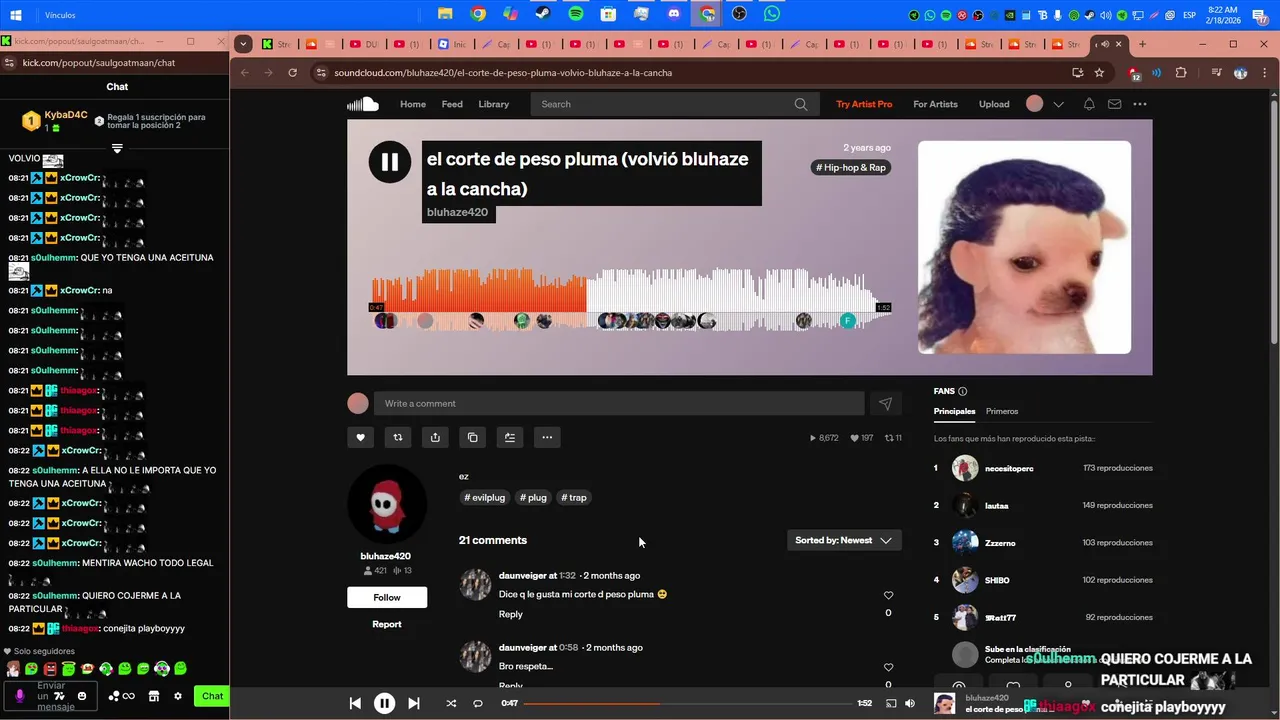Viewport: 1280px width, 720px height.
Task: Share the track via the share icon
Action: click(x=435, y=437)
